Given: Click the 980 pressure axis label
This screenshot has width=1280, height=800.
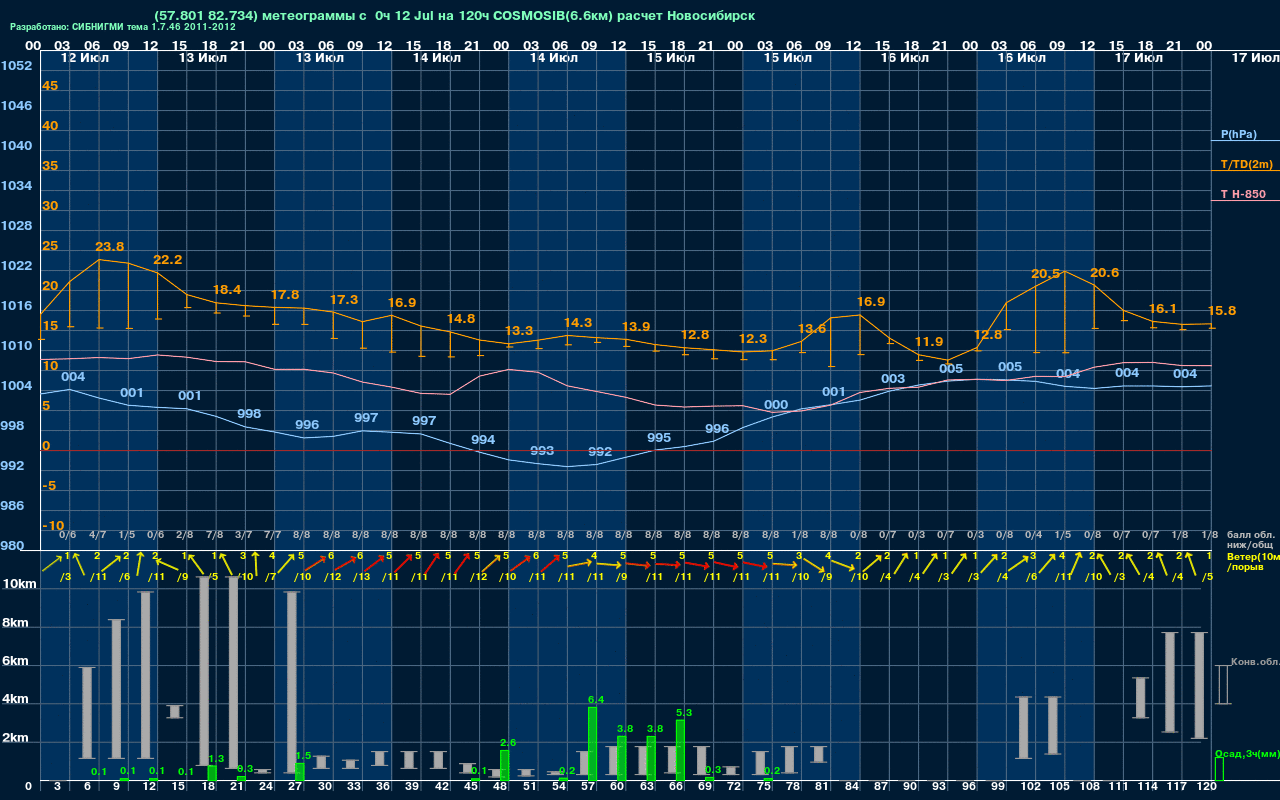Looking at the screenshot, I should [x=11, y=546].
